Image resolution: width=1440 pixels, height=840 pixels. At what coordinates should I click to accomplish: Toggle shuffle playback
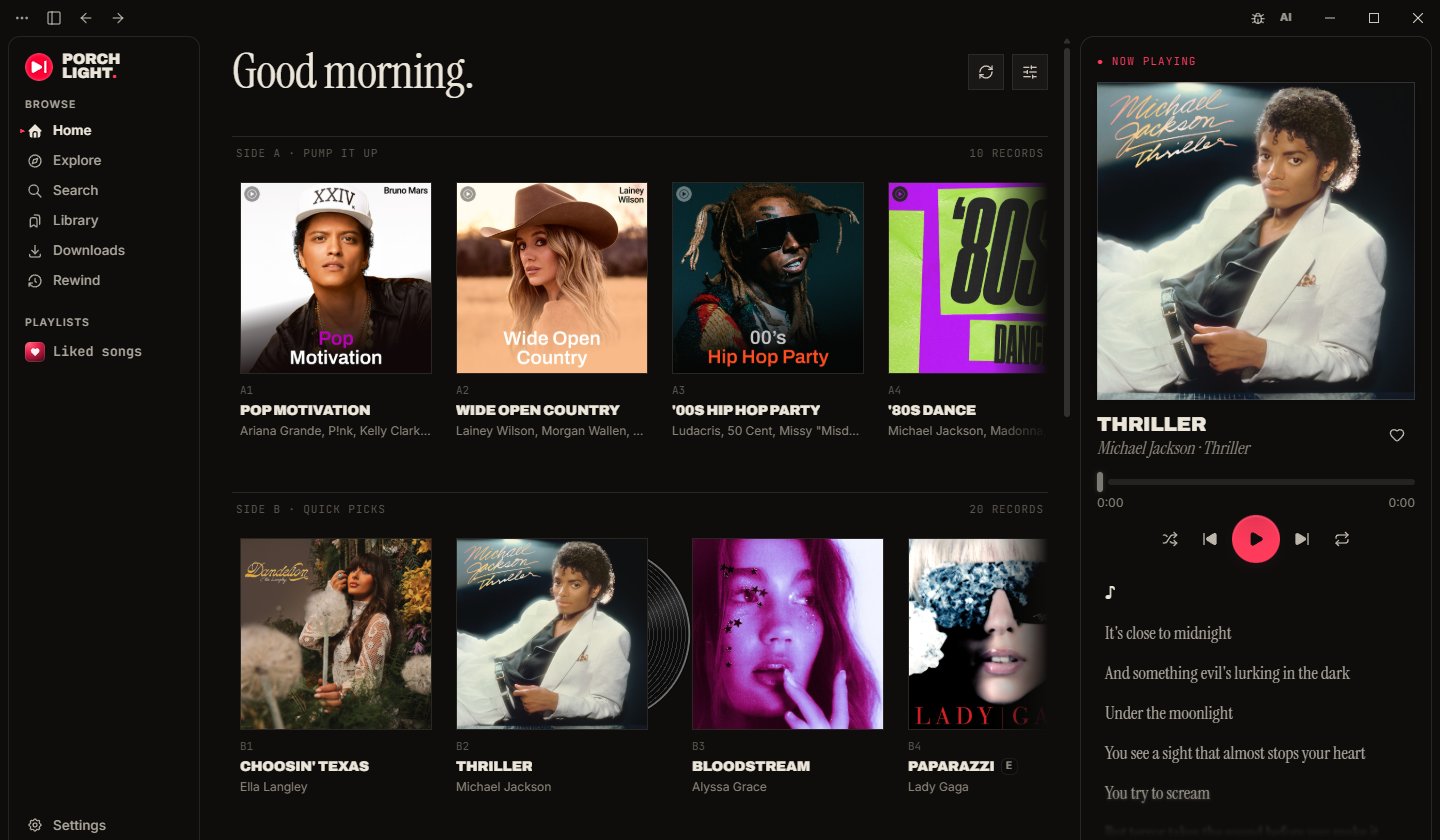tap(1170, 539)
